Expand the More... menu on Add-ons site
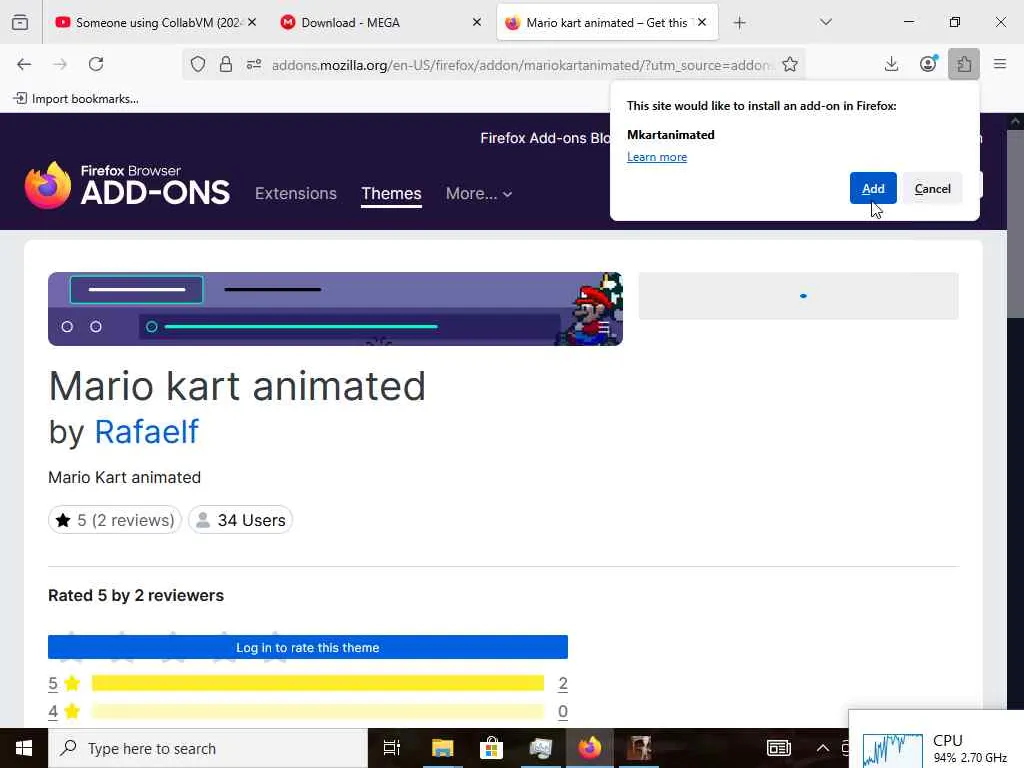1024x768 pixels. 479,193
